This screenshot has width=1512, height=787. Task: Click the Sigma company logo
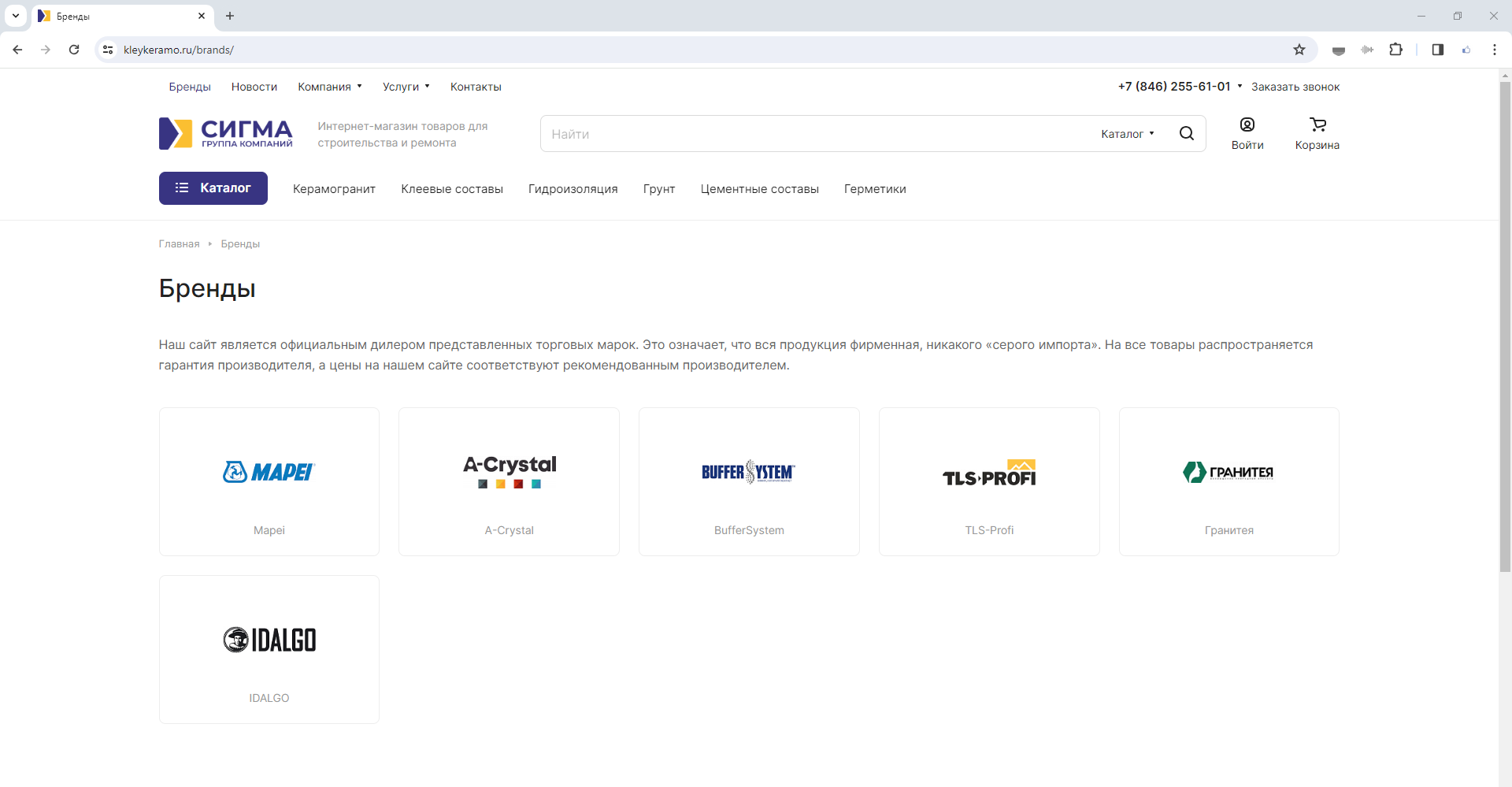coord(226,134)
